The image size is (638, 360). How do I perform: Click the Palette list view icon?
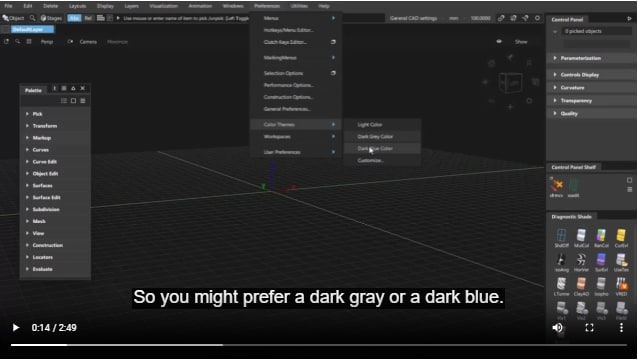tap(64, 100)
